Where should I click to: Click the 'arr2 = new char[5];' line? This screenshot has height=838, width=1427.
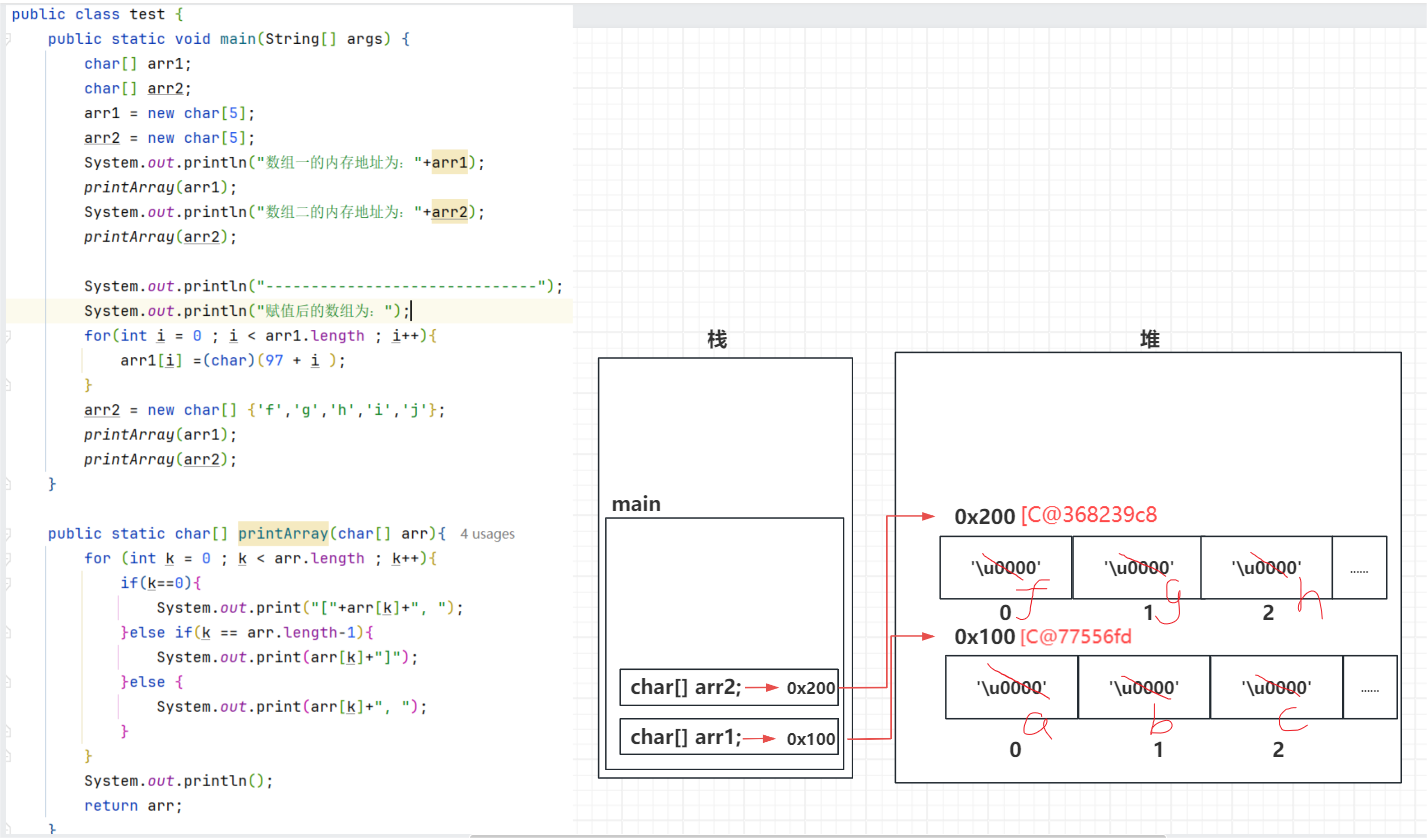point(170,138)
